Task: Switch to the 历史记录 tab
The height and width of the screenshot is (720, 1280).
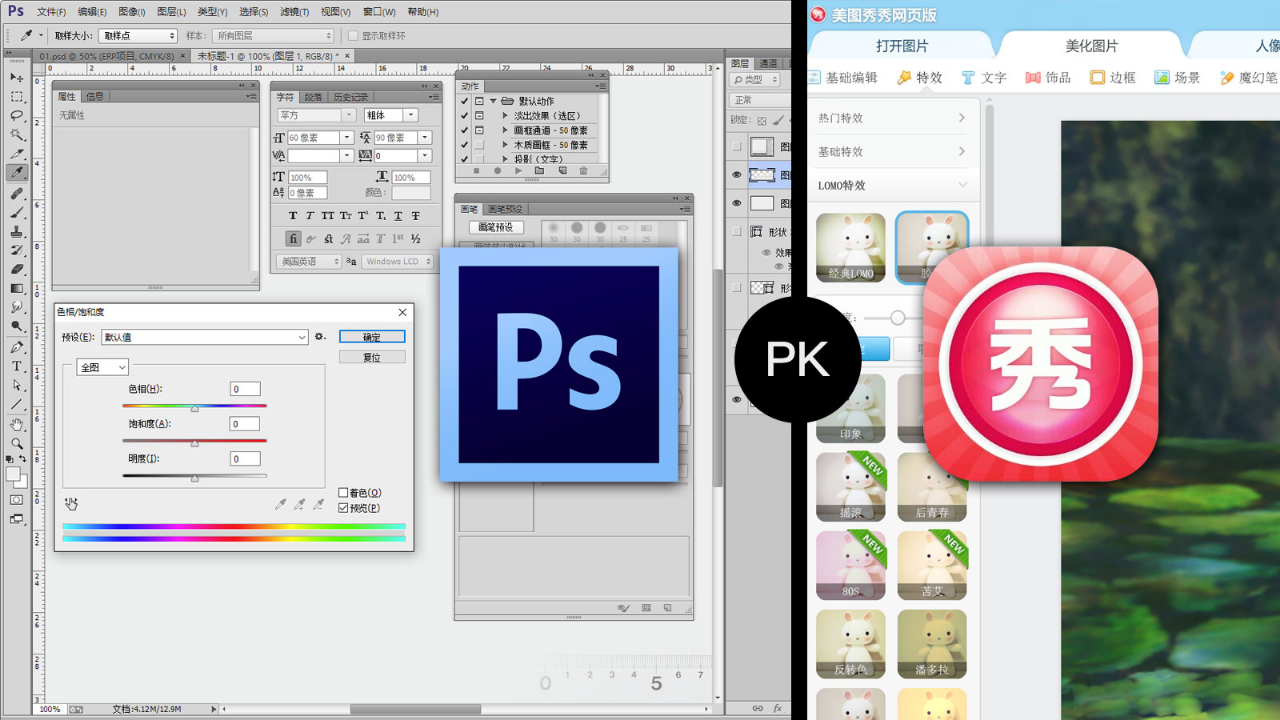Action: 351,97
